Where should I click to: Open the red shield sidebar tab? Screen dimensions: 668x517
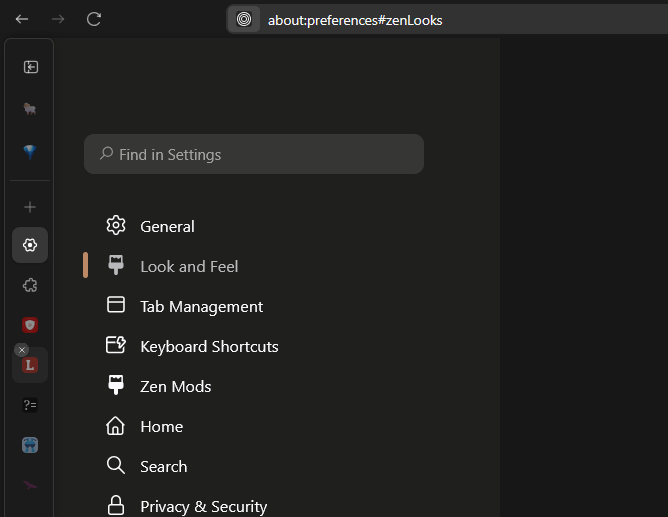(x=30, y=325)
